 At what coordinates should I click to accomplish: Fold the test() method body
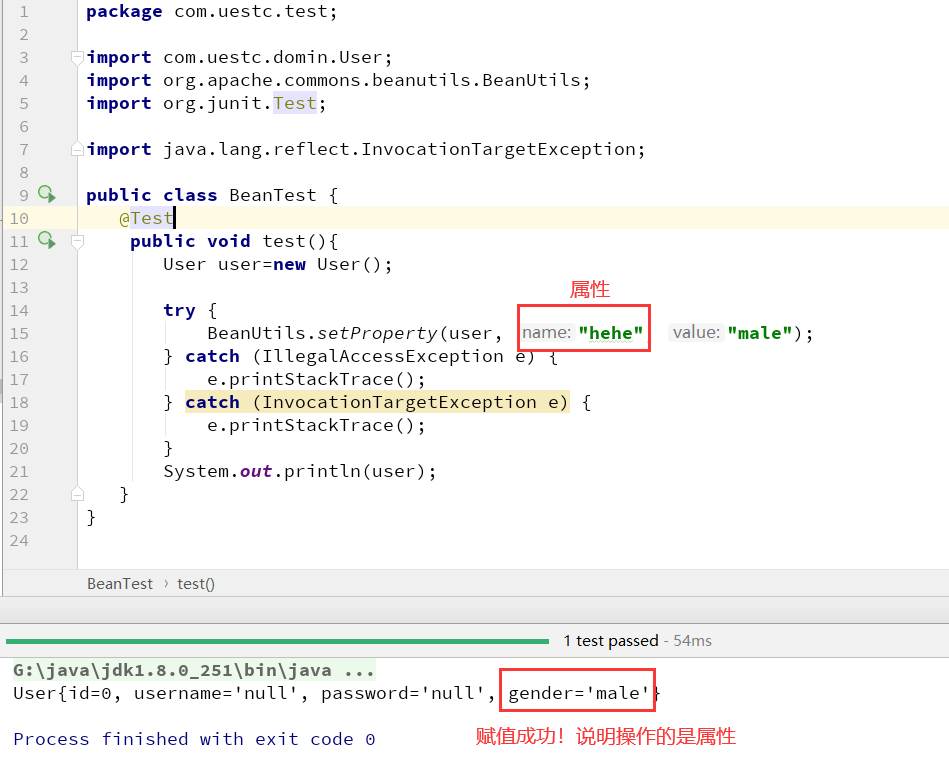[x=77, y=242]
